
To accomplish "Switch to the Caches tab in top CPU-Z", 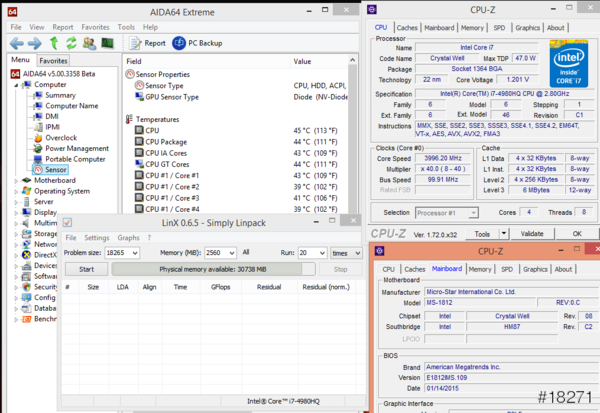I will coord(407,28).
